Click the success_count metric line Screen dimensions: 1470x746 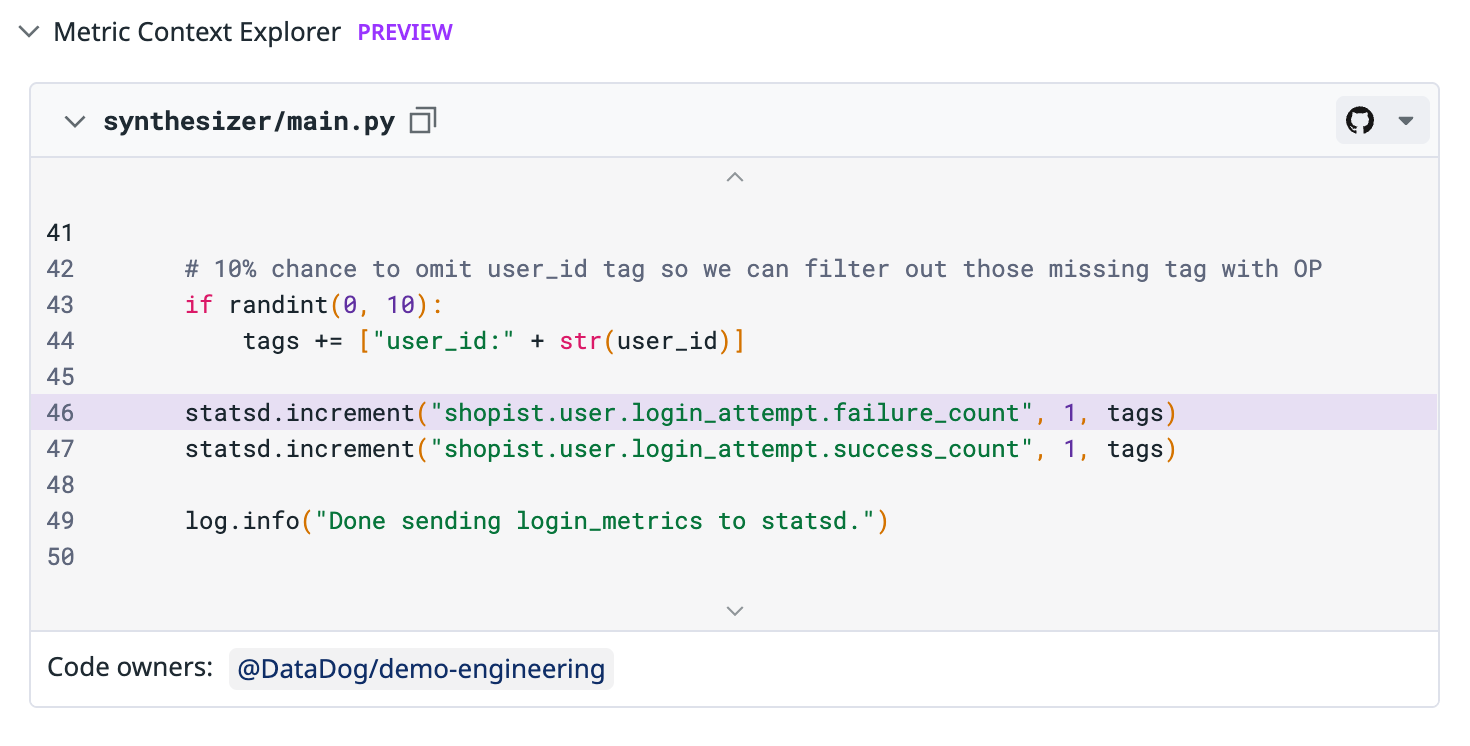(x=678, y=448)
